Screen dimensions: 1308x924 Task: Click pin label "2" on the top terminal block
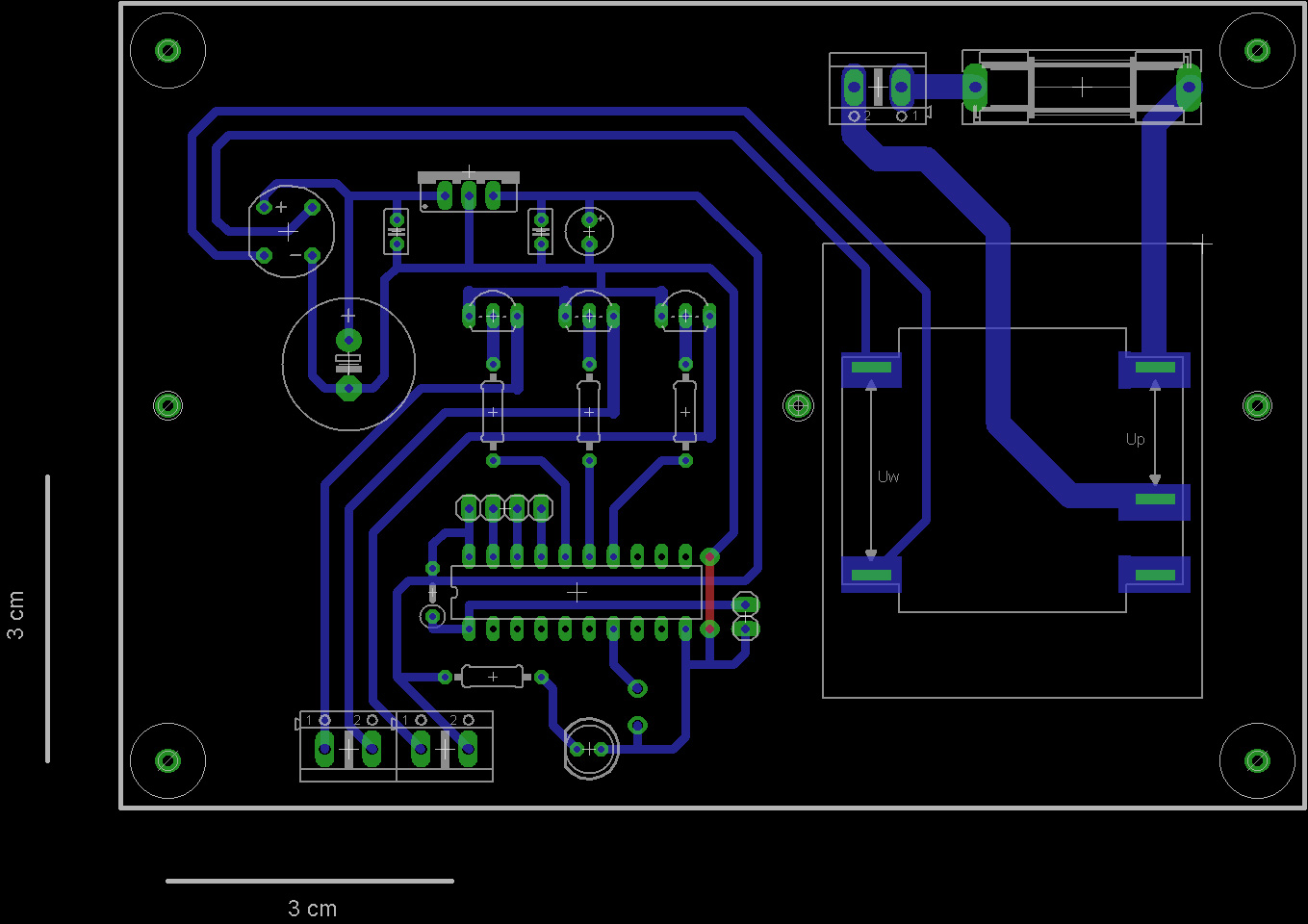point(867,115)
